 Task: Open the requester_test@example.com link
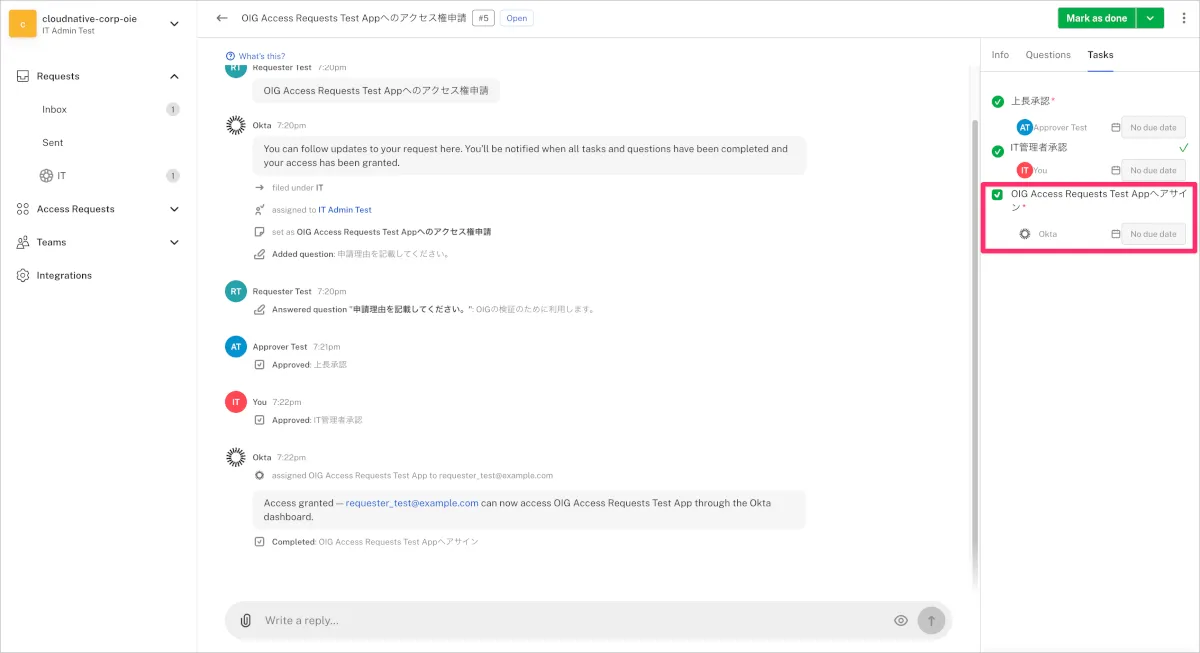(x=412, y=503)
